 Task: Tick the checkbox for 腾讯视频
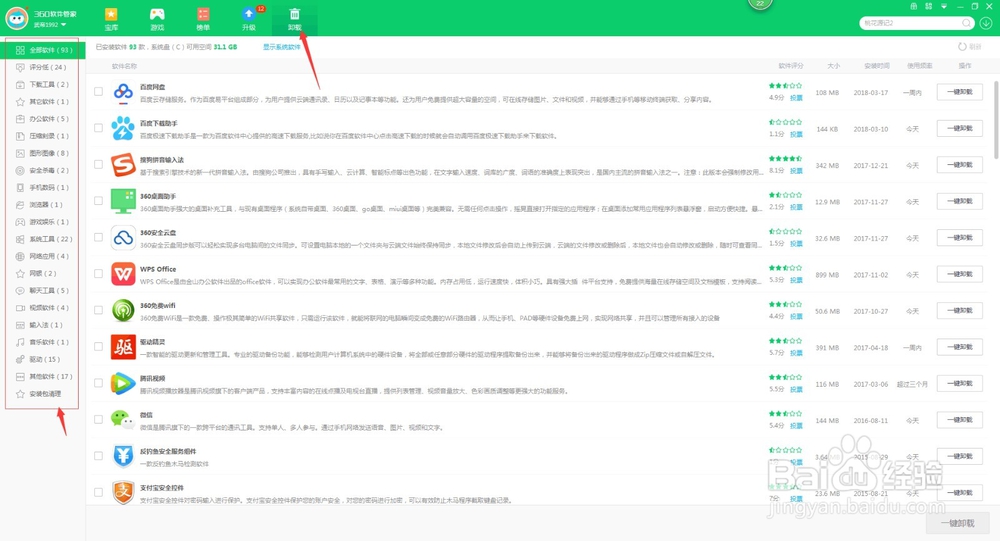point(98,383)
